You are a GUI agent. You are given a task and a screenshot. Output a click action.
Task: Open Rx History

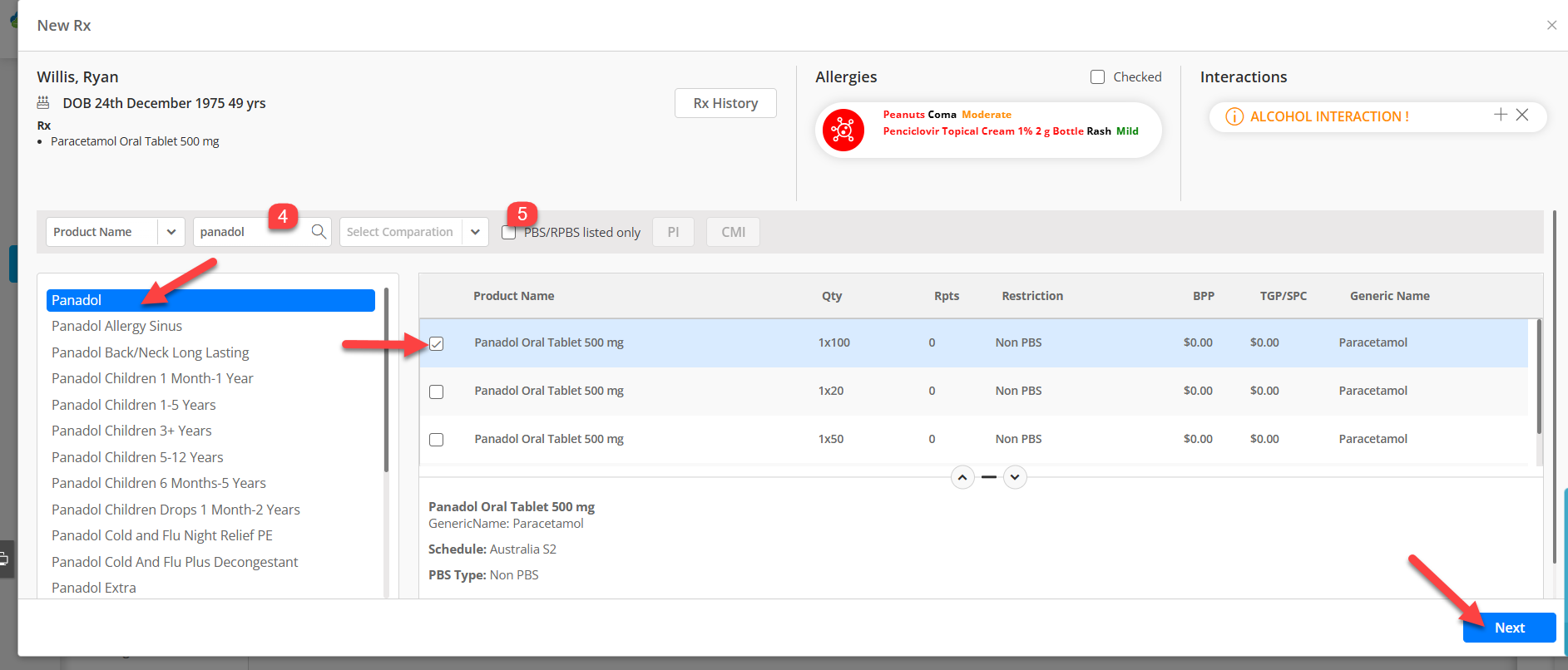(725, 103)
